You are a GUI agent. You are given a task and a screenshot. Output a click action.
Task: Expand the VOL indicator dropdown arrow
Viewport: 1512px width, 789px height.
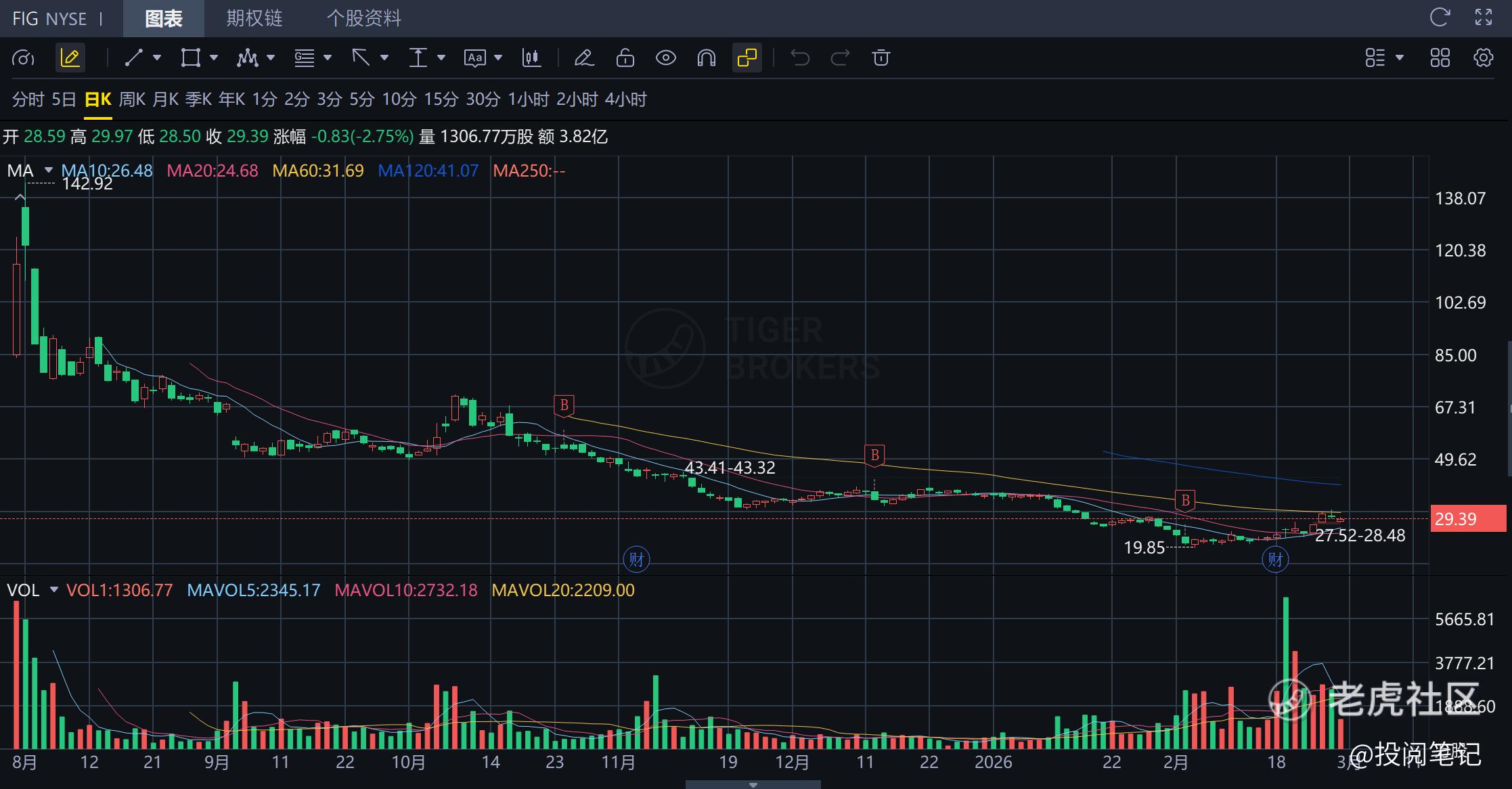[54, 590]
